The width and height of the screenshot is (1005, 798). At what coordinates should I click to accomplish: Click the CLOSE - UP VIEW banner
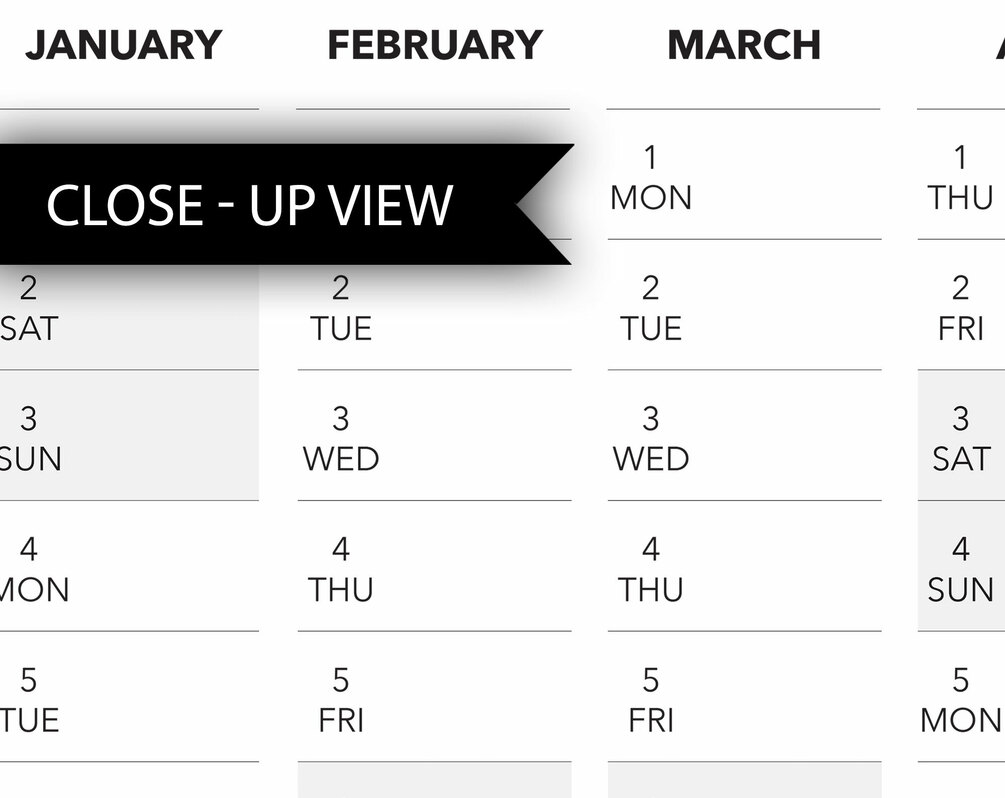[x=285, y=204]
